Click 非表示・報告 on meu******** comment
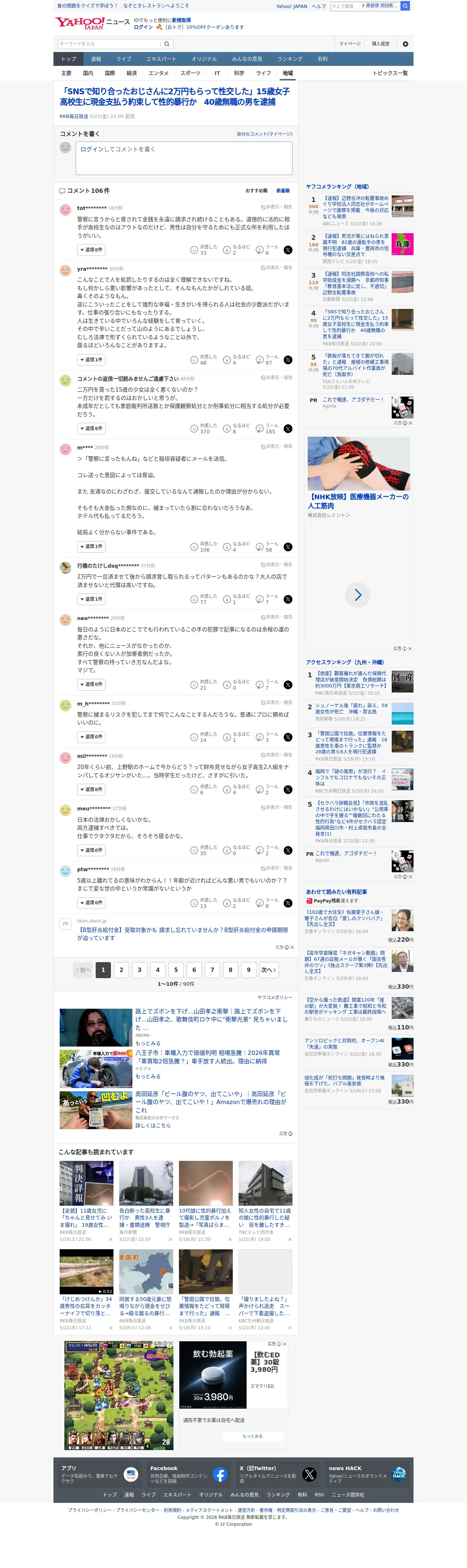This screenshot has height=1568, width=467. click(x=277, y=807)
